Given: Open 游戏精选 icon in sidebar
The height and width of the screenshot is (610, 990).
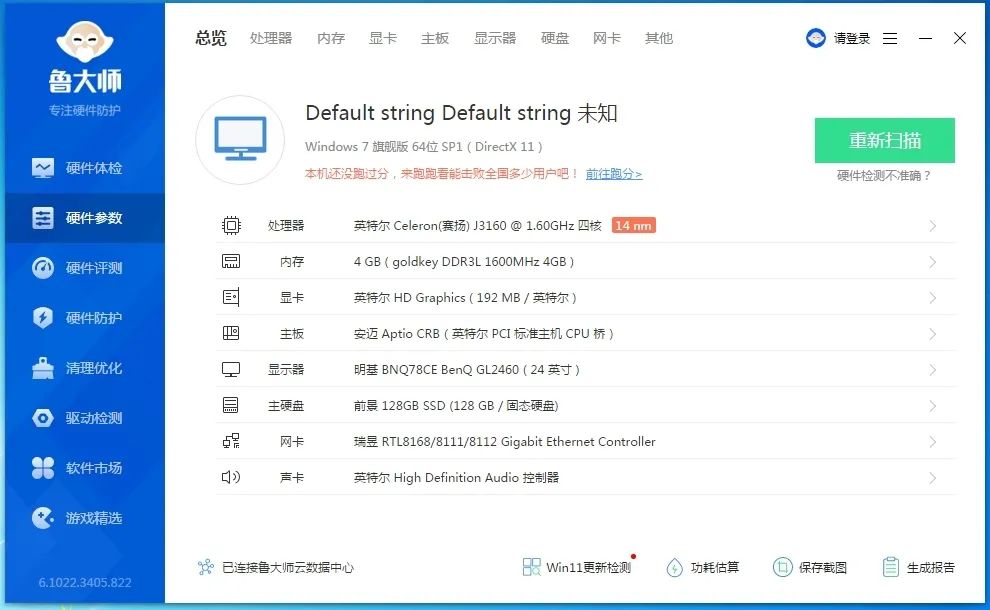Looking at the screenshot, I should click(x=43, y=518).
